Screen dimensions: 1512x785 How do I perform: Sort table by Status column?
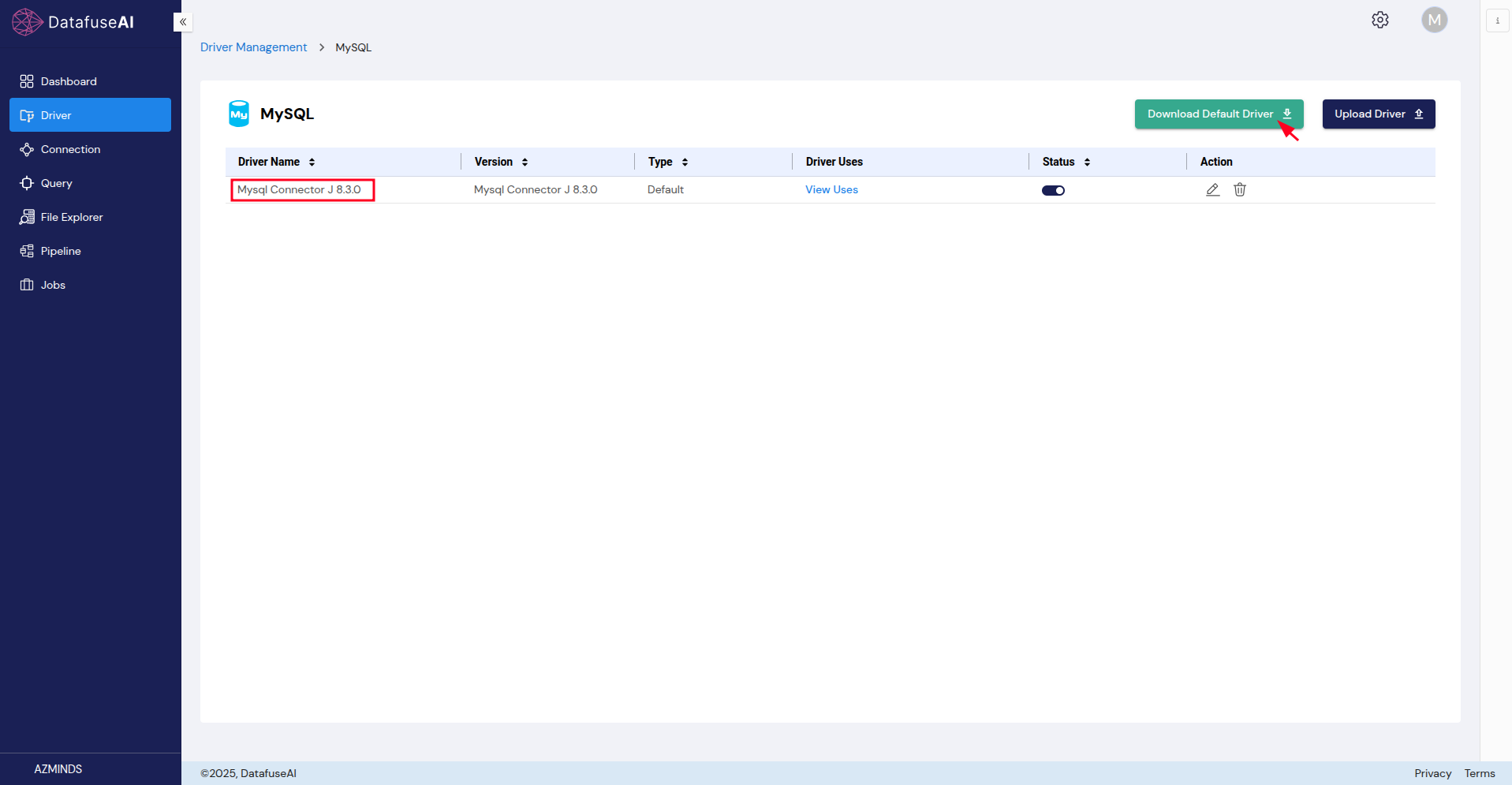(x=1087, y=162)
